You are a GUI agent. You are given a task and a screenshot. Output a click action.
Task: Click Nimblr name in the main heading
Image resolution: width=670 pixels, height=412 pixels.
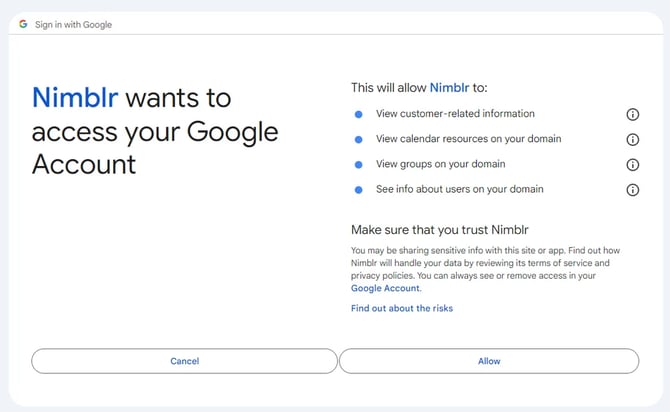coord(75,97)
